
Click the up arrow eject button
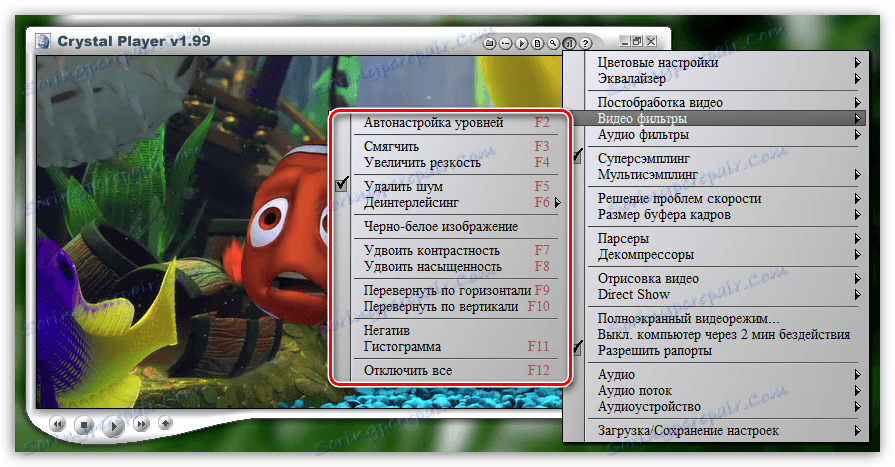point(166,423)
